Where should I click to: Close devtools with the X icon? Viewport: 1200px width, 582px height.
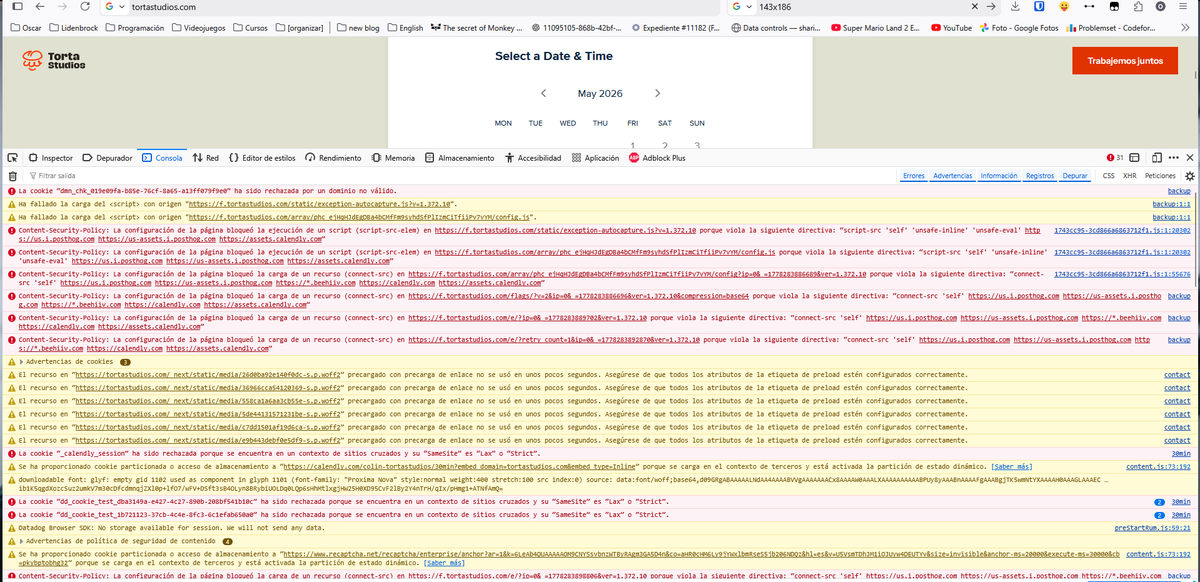[1189, 158]
